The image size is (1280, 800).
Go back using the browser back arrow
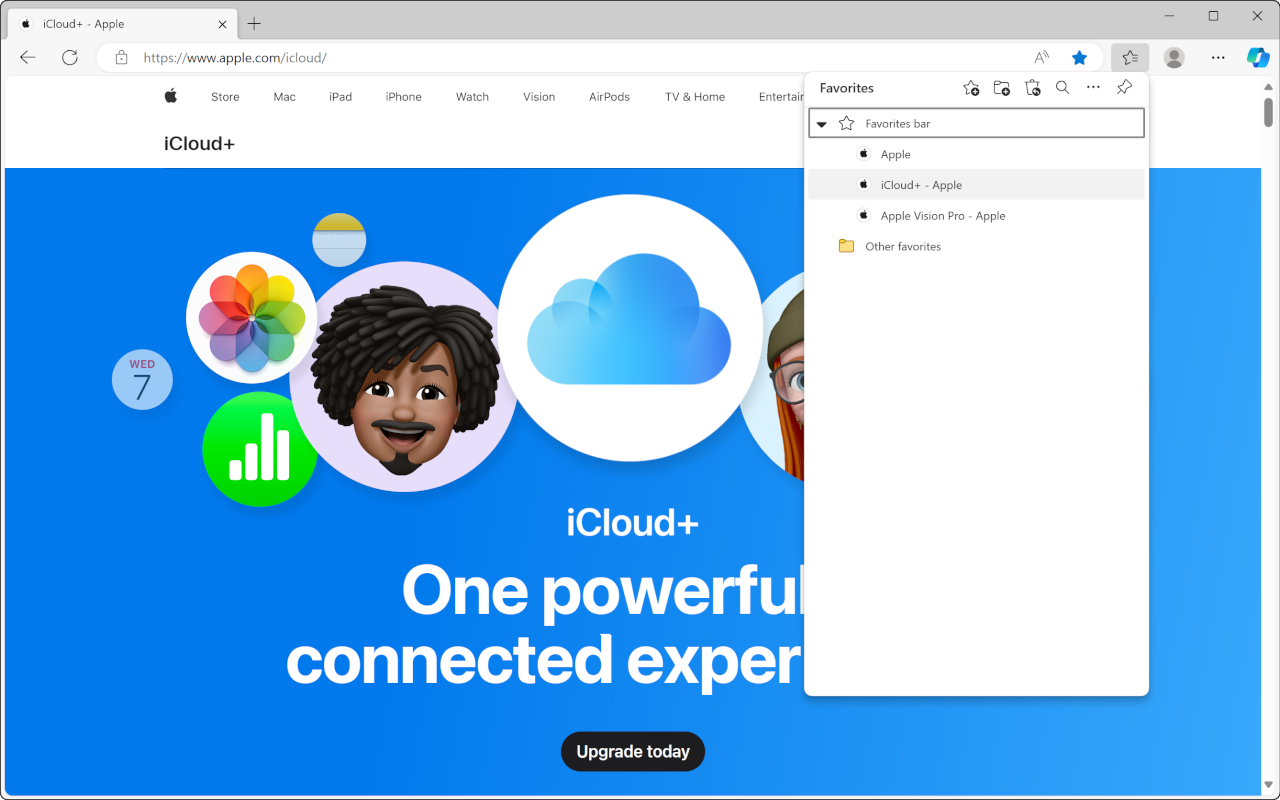(28, 57)
